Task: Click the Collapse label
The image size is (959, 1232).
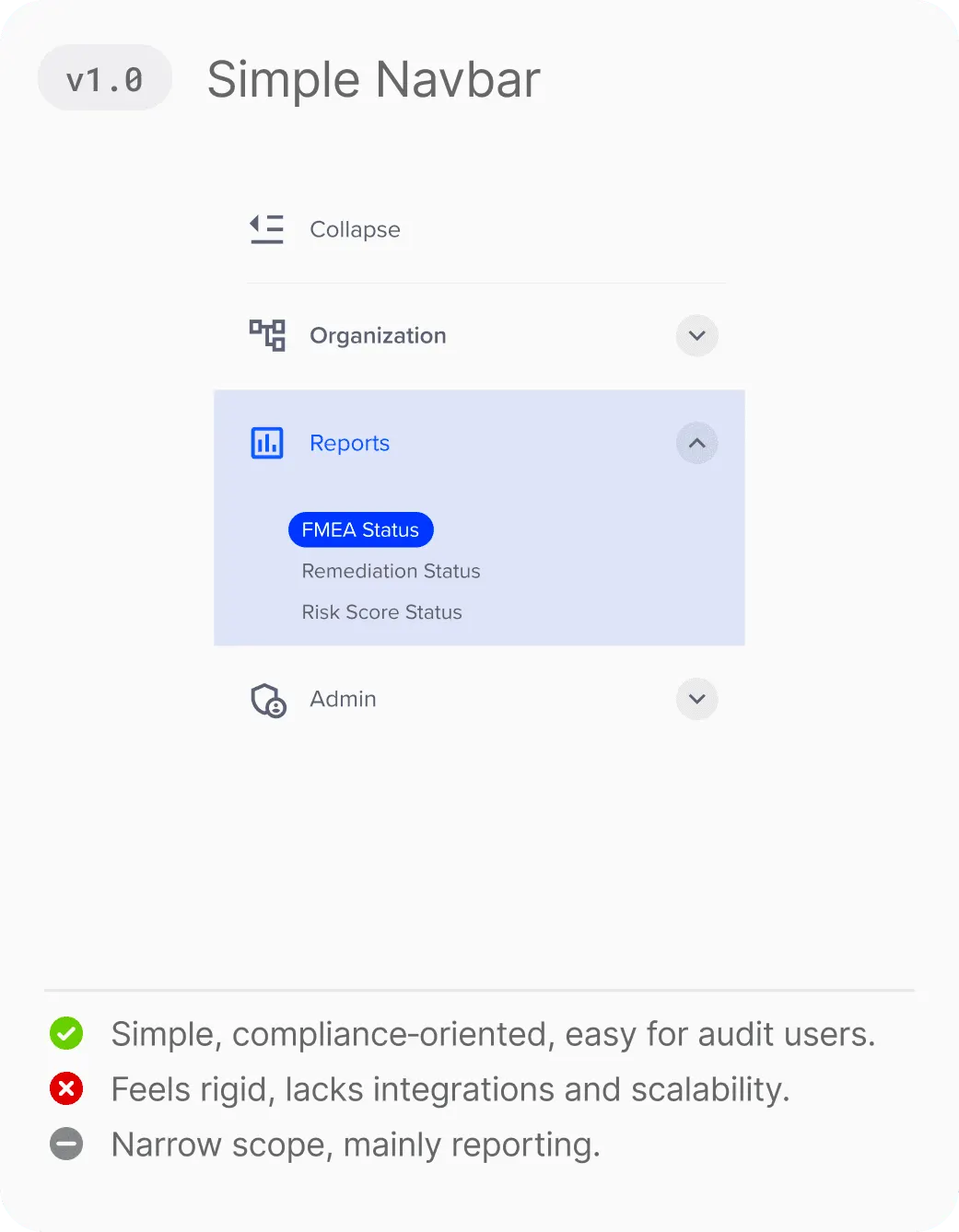Action: click(x=355, y=229)
